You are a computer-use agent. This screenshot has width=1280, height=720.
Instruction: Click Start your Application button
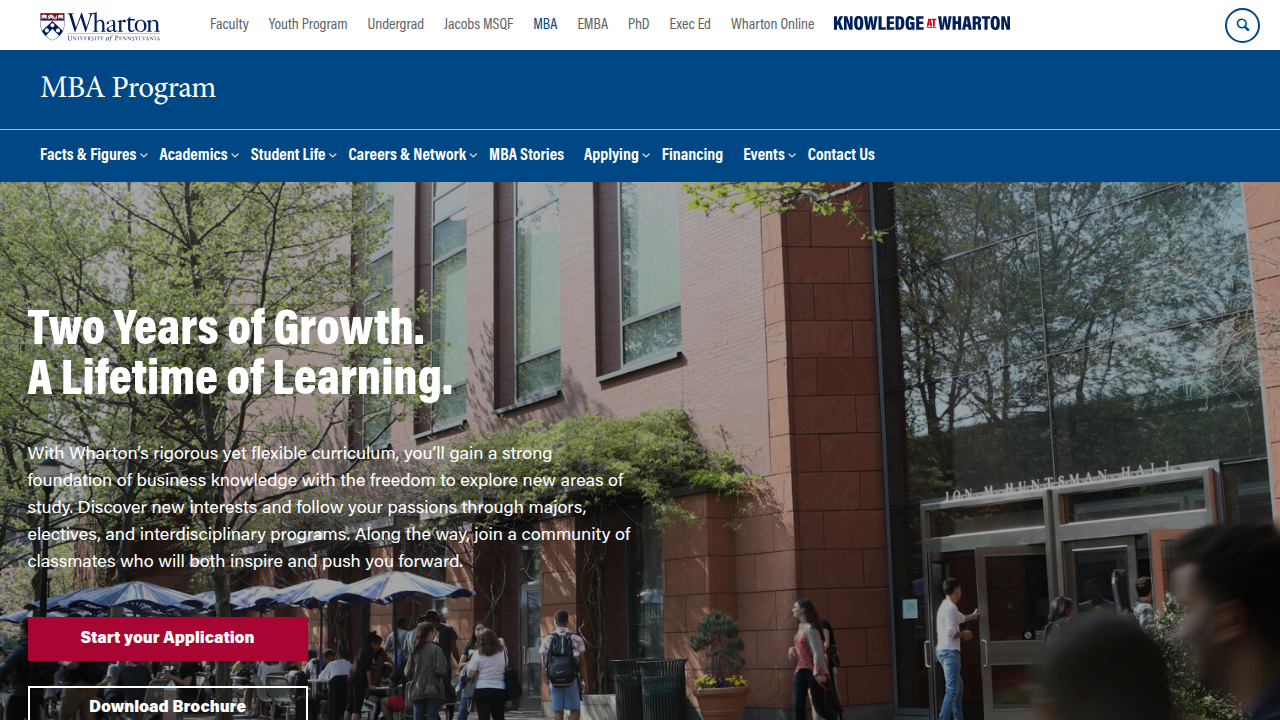[168, 639]
